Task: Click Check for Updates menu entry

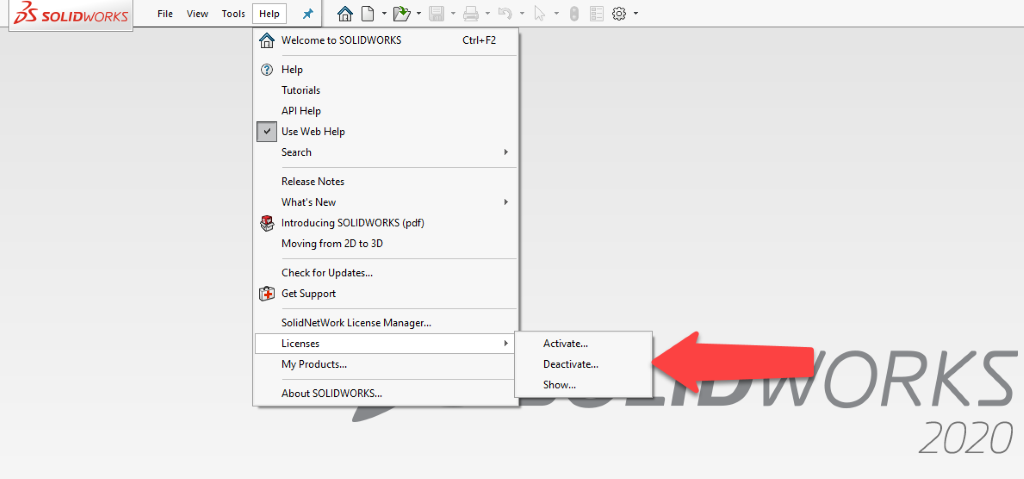Action: click(327, 273)
